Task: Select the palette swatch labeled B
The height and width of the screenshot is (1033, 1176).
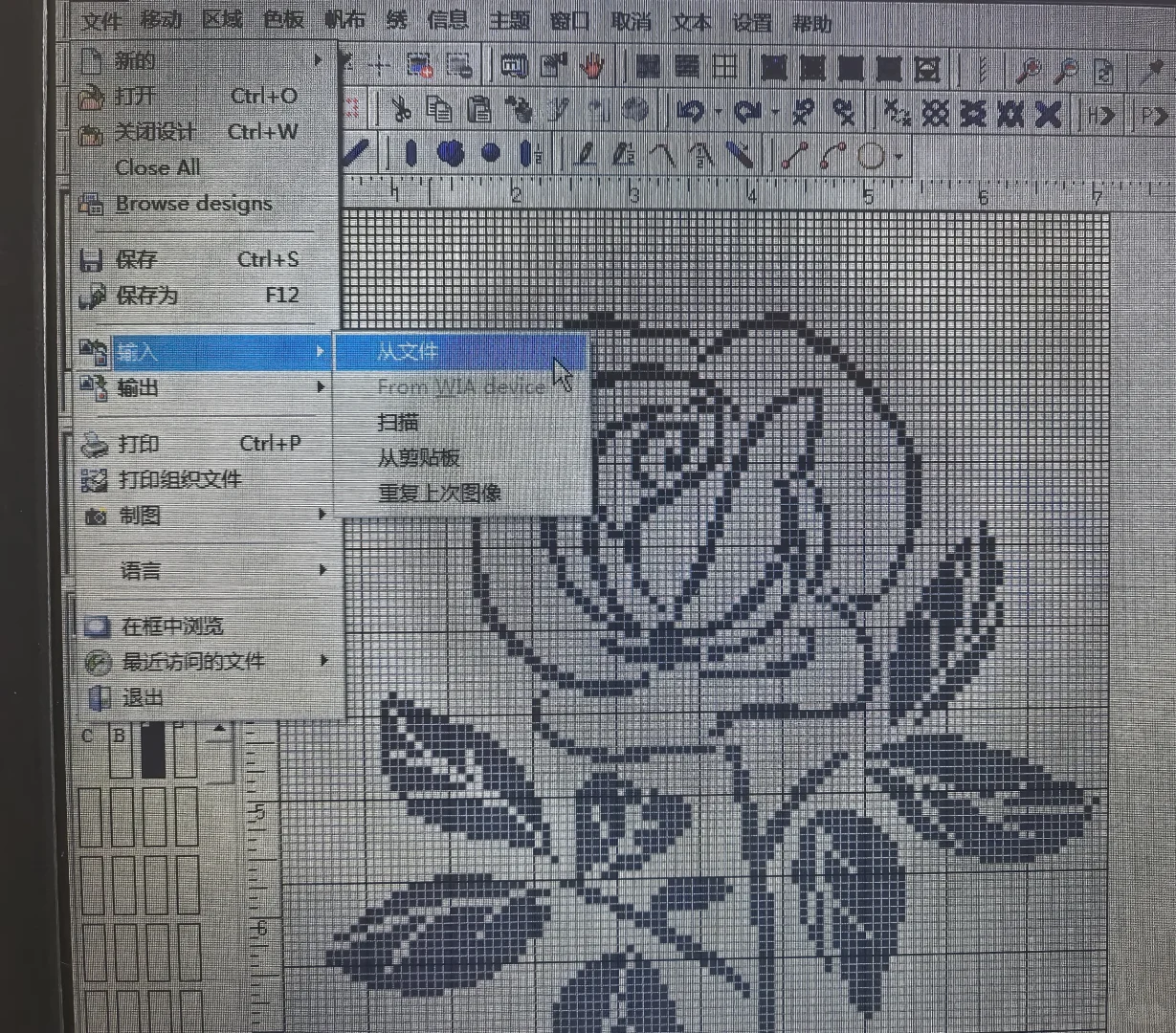Action: click(121, 751)
